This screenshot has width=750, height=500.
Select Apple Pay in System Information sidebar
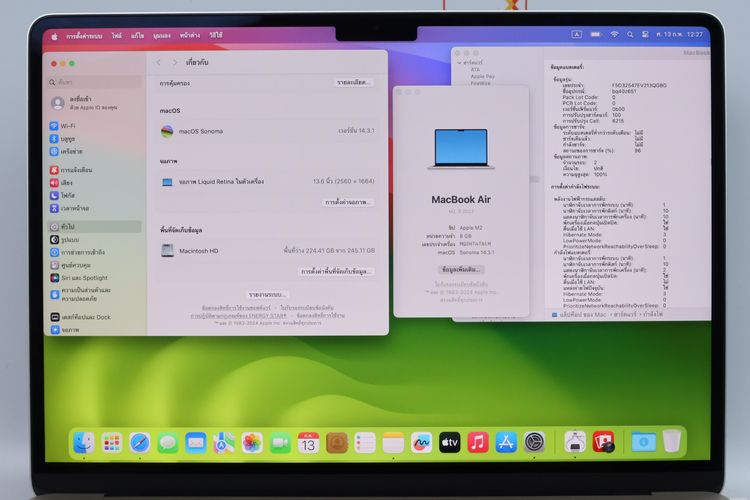tap(482, 76)
